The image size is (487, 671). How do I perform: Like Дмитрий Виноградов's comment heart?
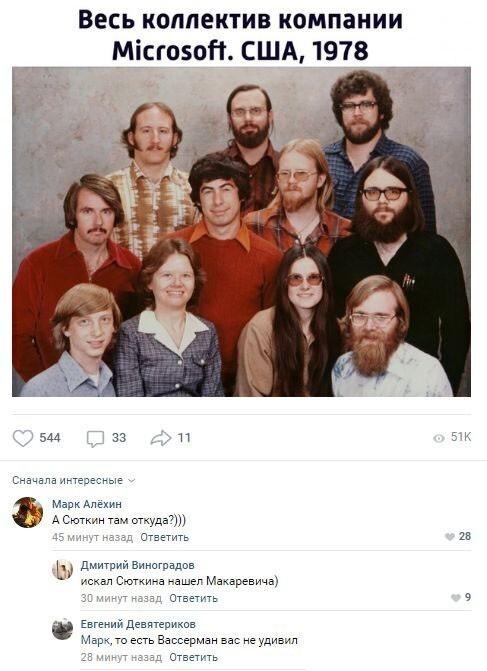456,598
